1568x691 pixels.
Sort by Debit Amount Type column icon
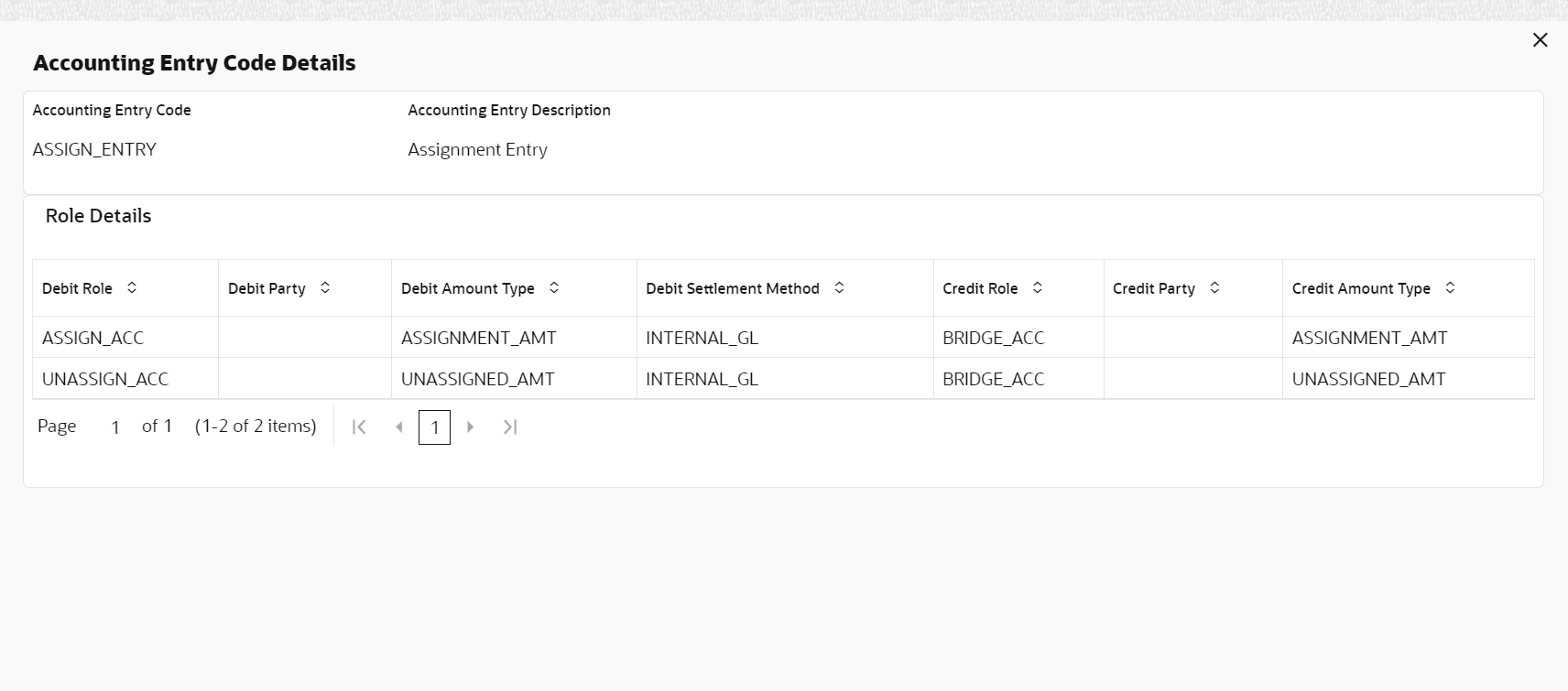(554, 288)
